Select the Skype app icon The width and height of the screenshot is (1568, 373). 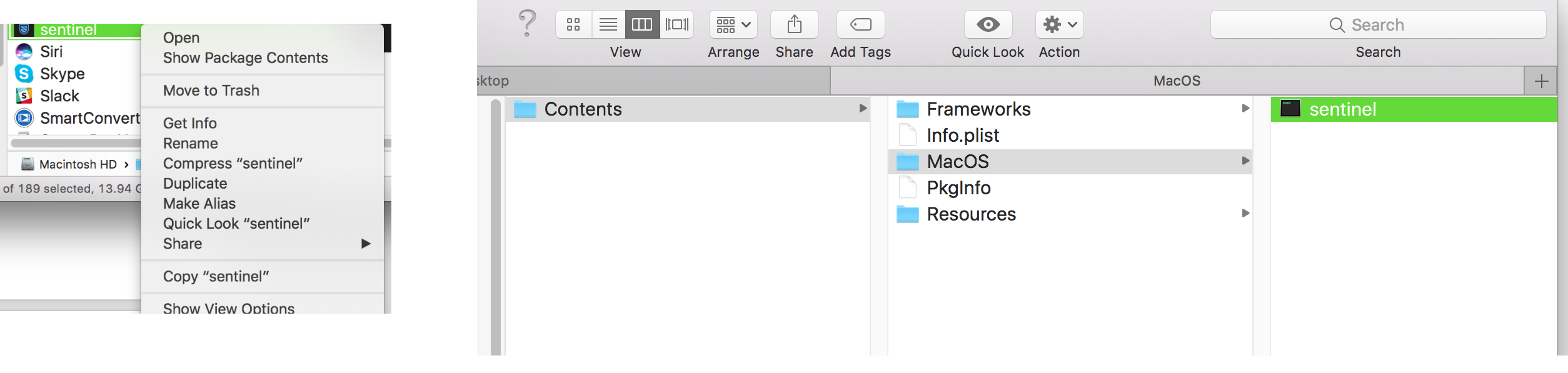pyautogui.click(x=24, y=74)
